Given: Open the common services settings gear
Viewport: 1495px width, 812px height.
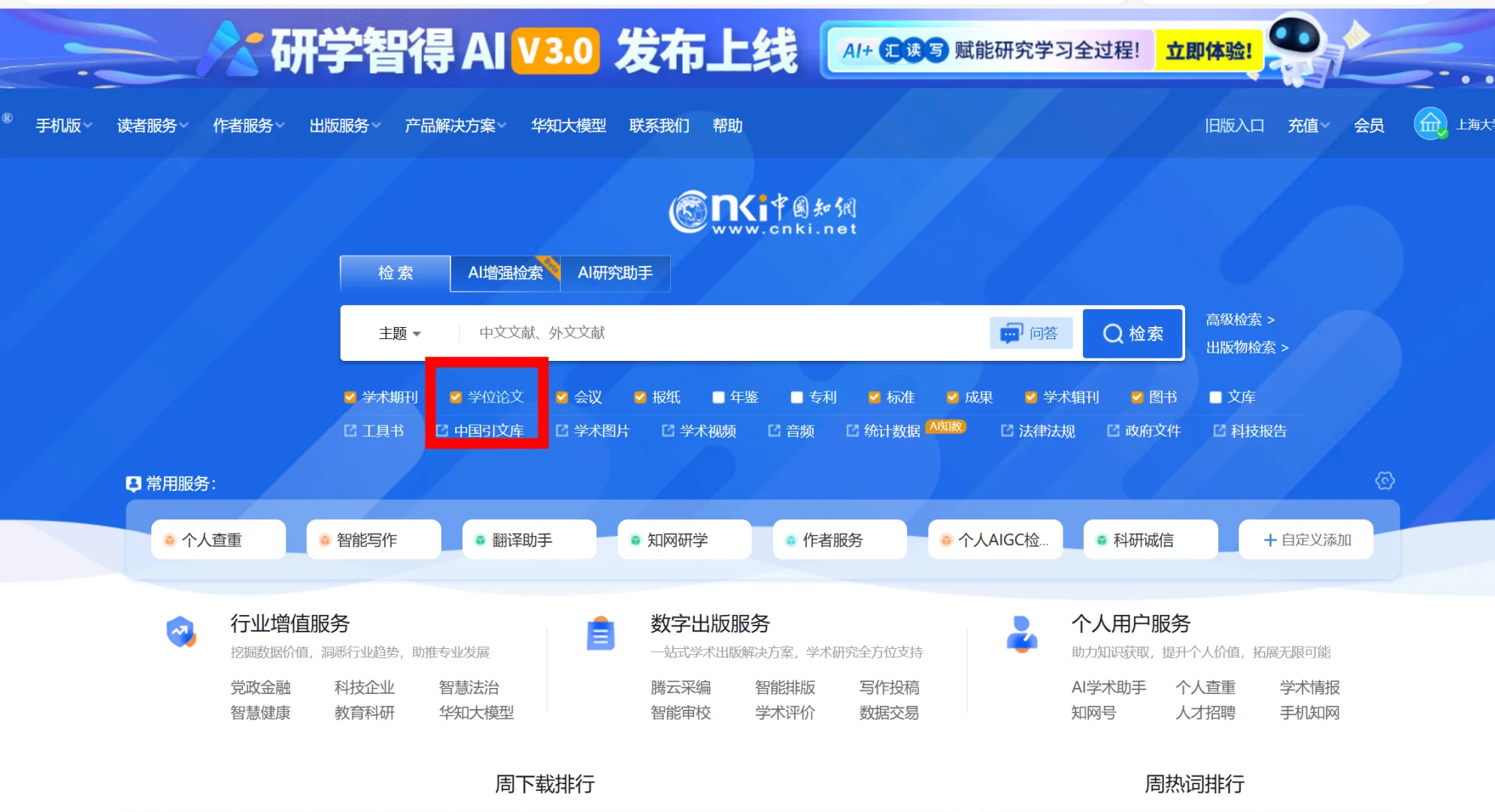Looking at the screenshot, I should 1384,480.
